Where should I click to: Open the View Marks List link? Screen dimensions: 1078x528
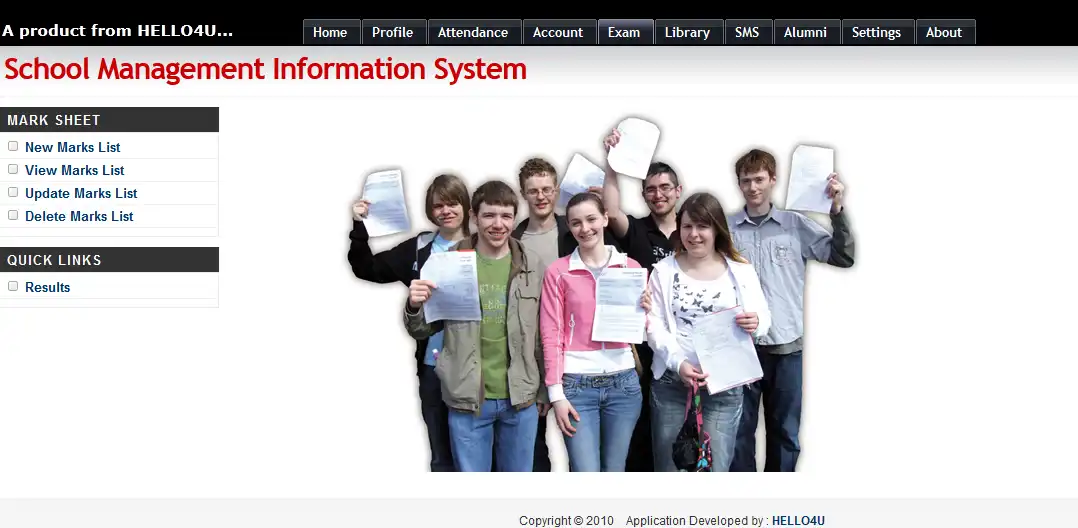(x=75, y=170)
